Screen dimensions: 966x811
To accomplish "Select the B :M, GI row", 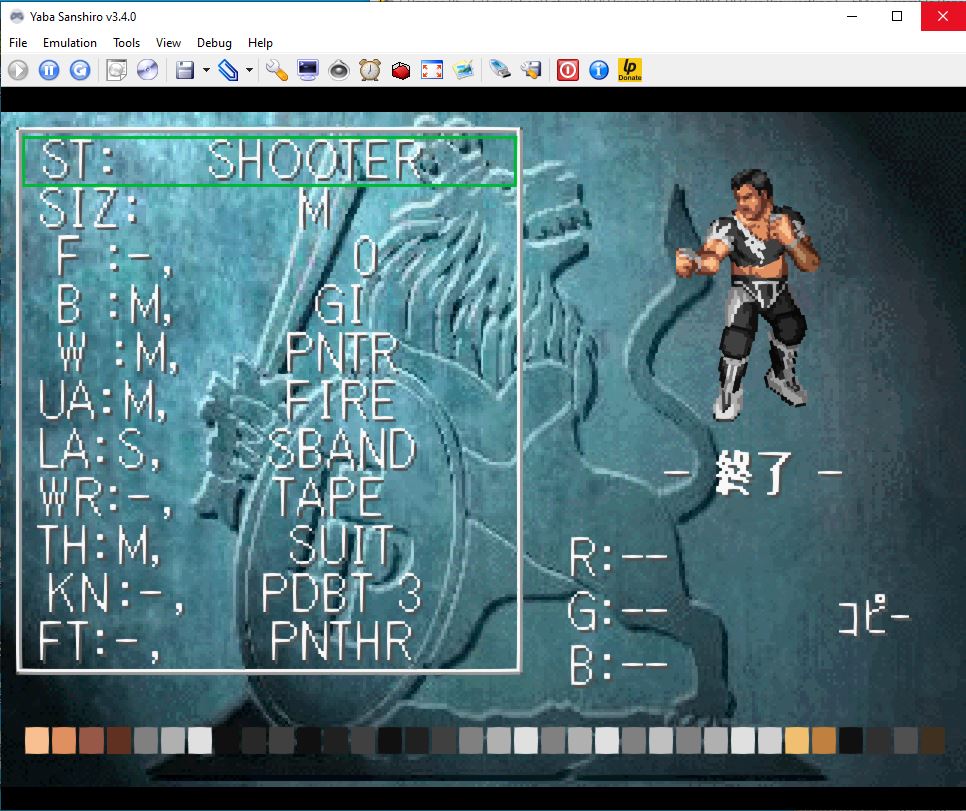I will coord(269,304).
